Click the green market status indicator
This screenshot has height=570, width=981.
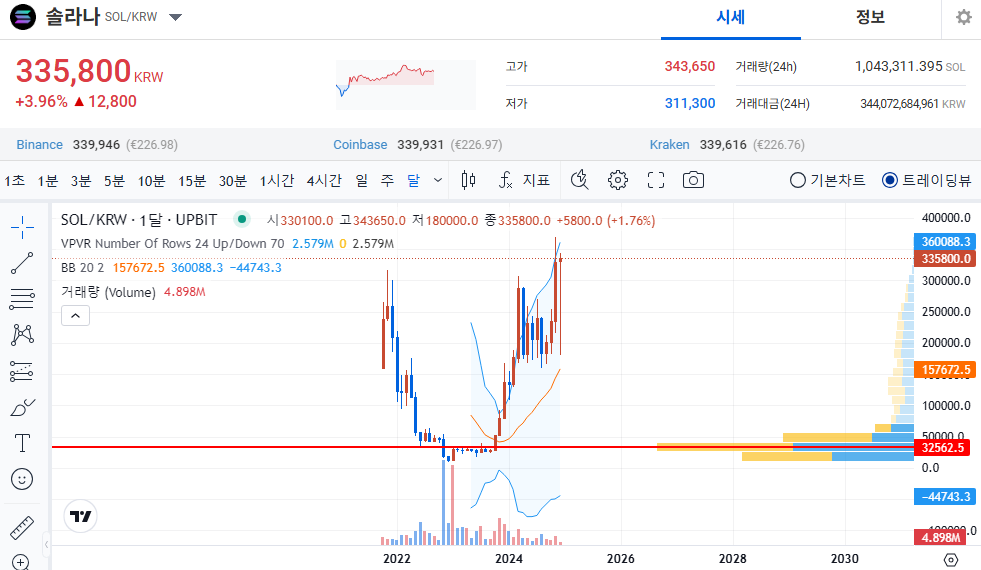tap(241, 219)
